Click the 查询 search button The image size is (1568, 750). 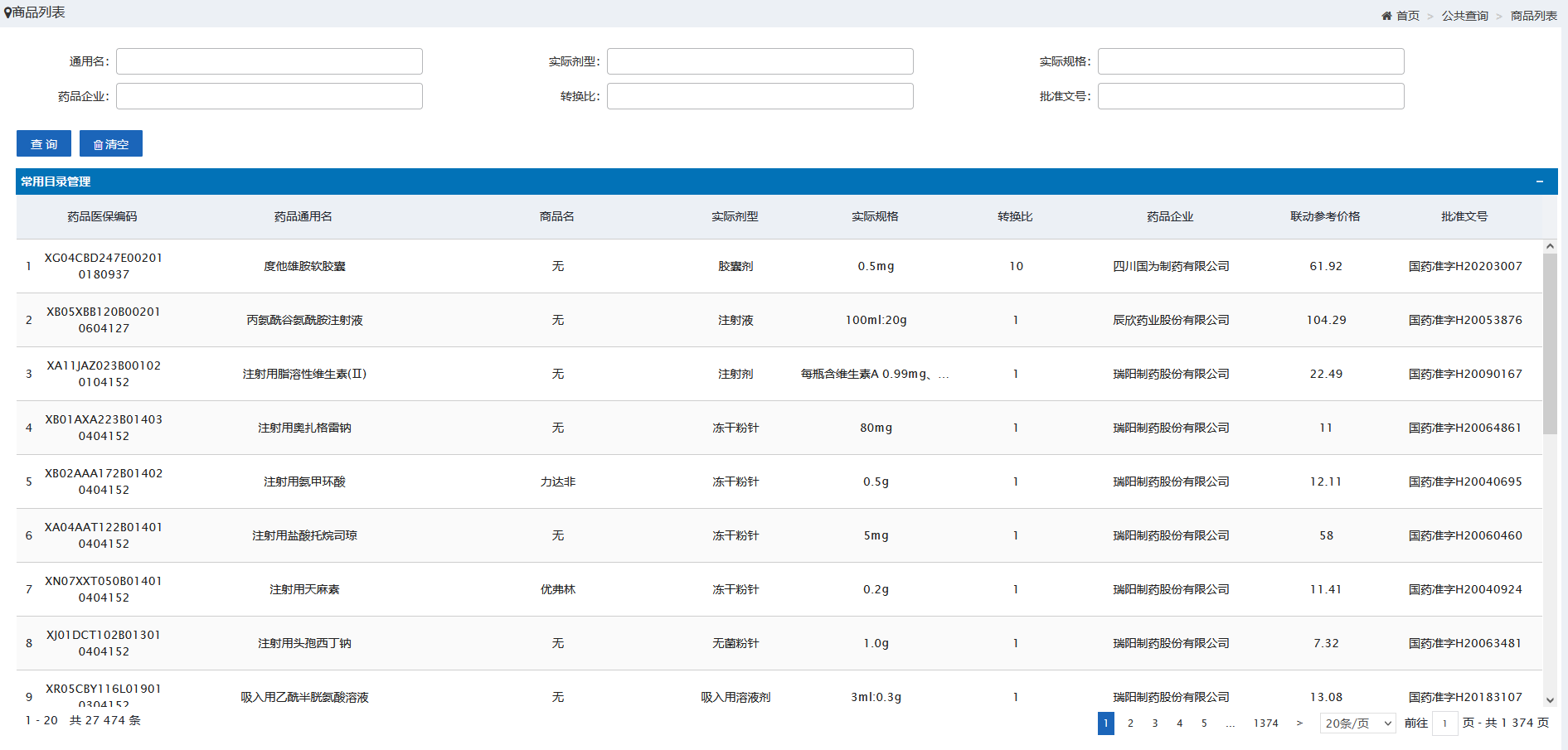[x=44, y=143]
